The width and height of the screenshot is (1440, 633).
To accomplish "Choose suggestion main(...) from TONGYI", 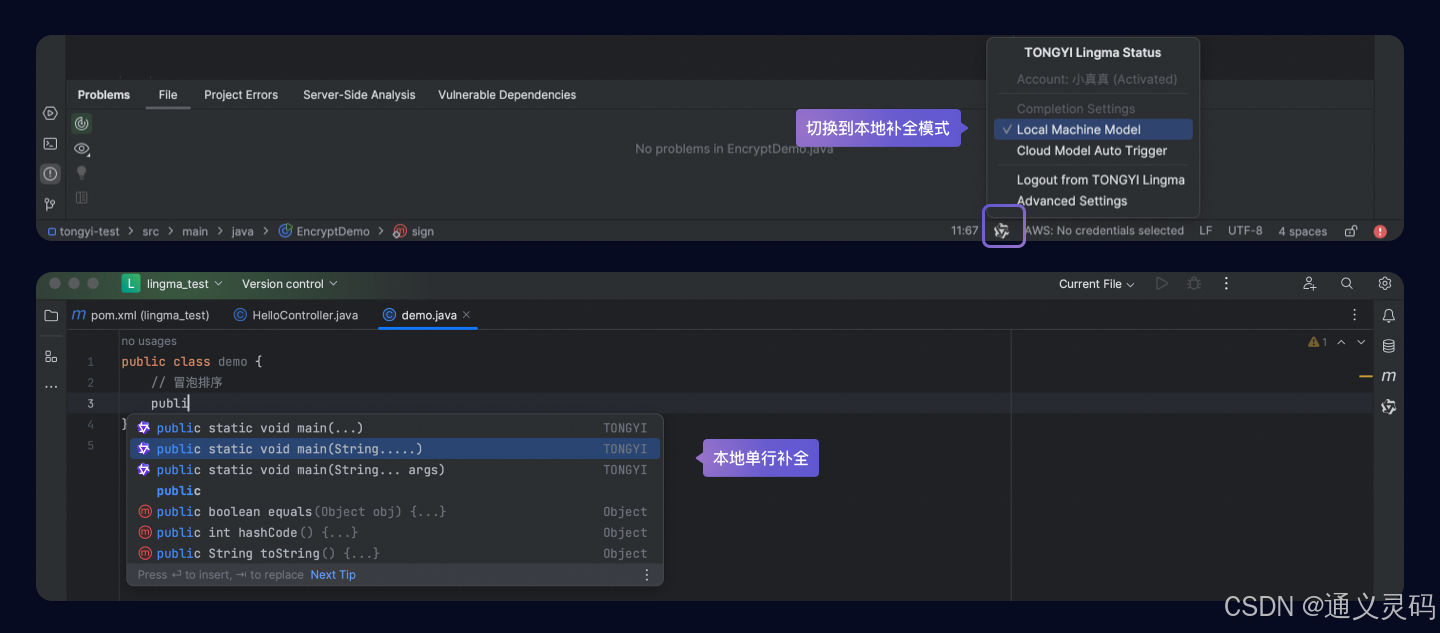I will click(395, 428).
